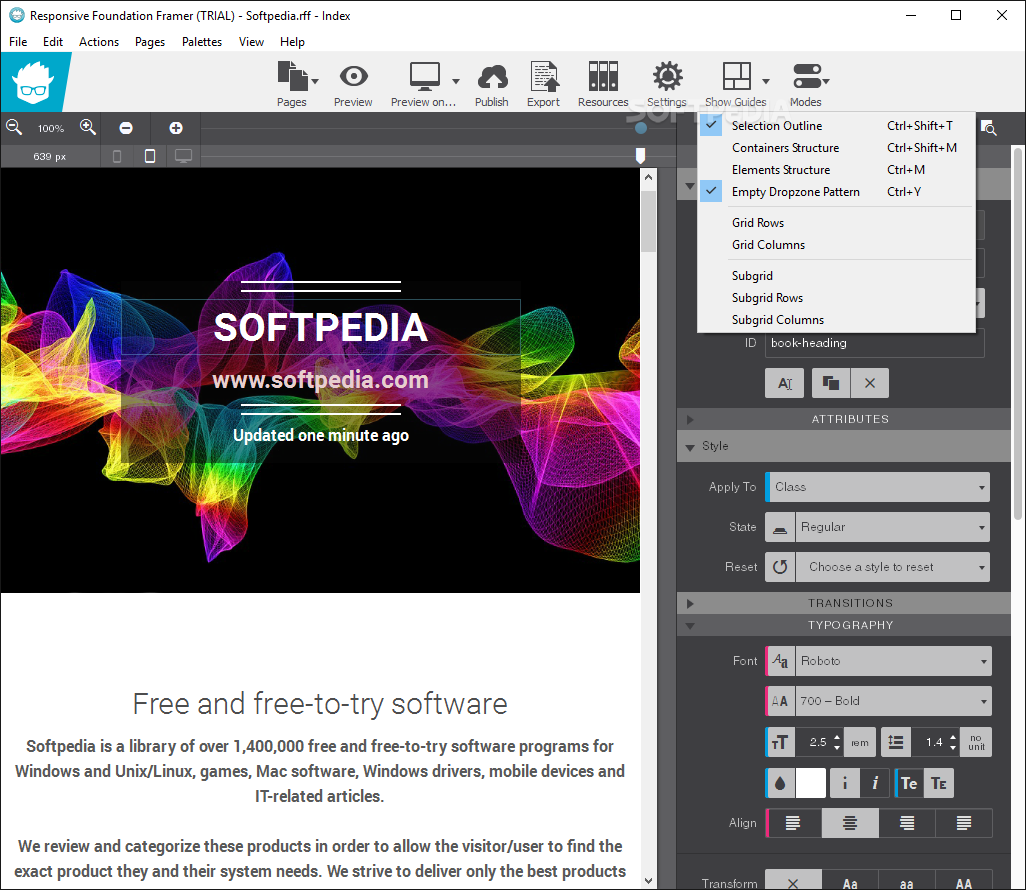
Task: Click the page search icon at top right
Action: point(989,128)
